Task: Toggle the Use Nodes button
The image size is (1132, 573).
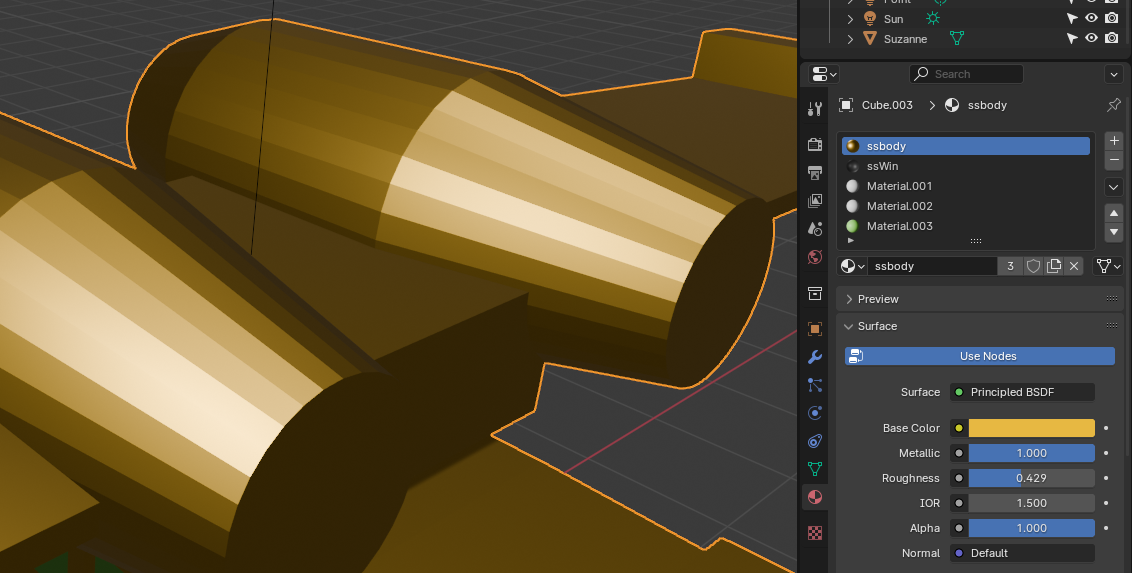Action: [980, 356]
